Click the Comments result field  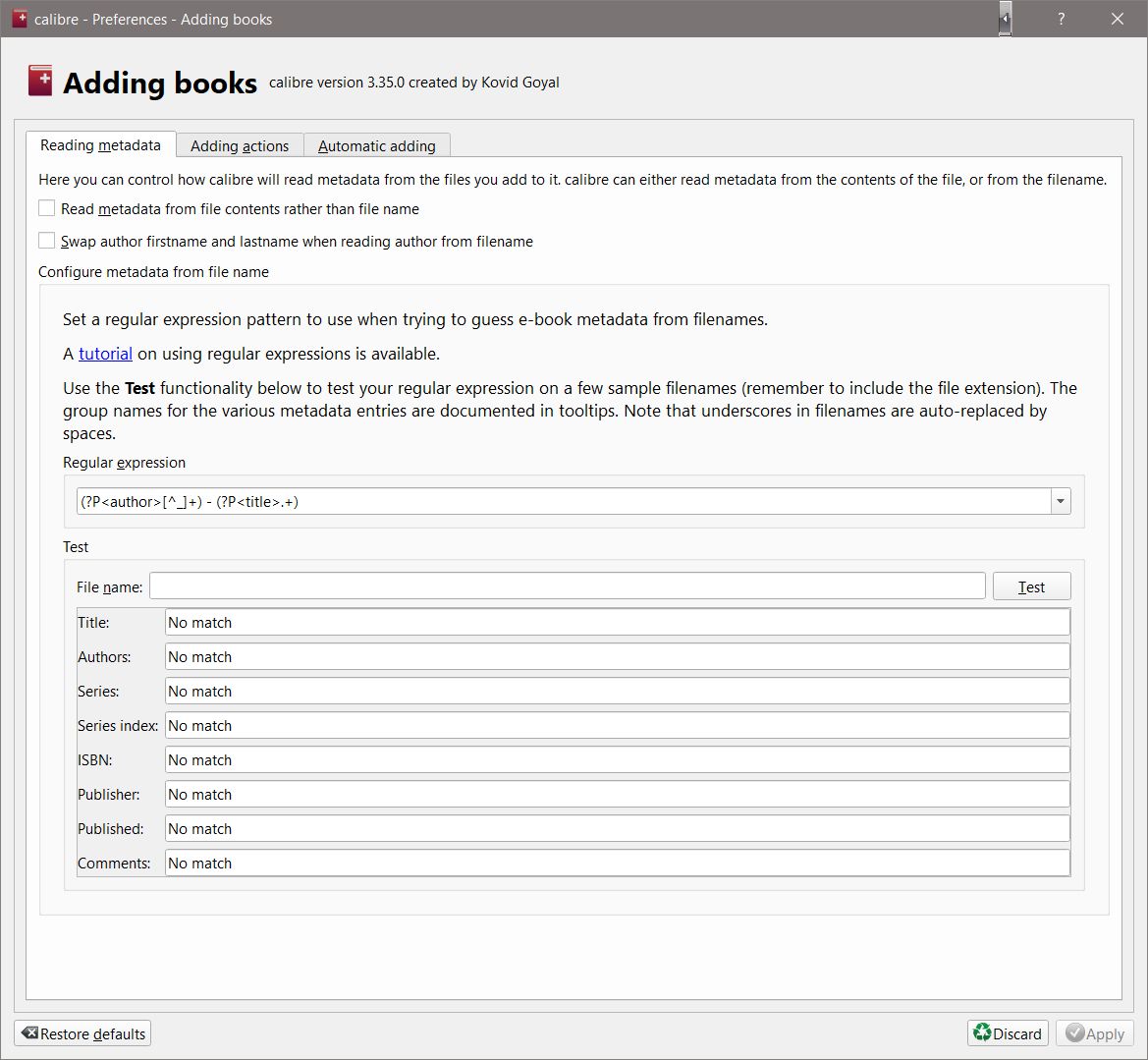click(617, 863)
